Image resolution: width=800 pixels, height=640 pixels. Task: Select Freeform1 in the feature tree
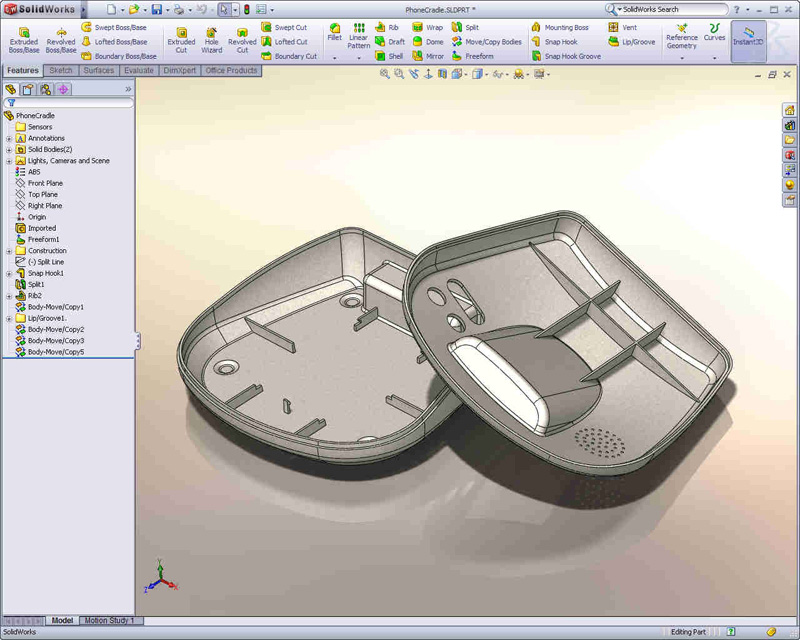tap(43, 240)
